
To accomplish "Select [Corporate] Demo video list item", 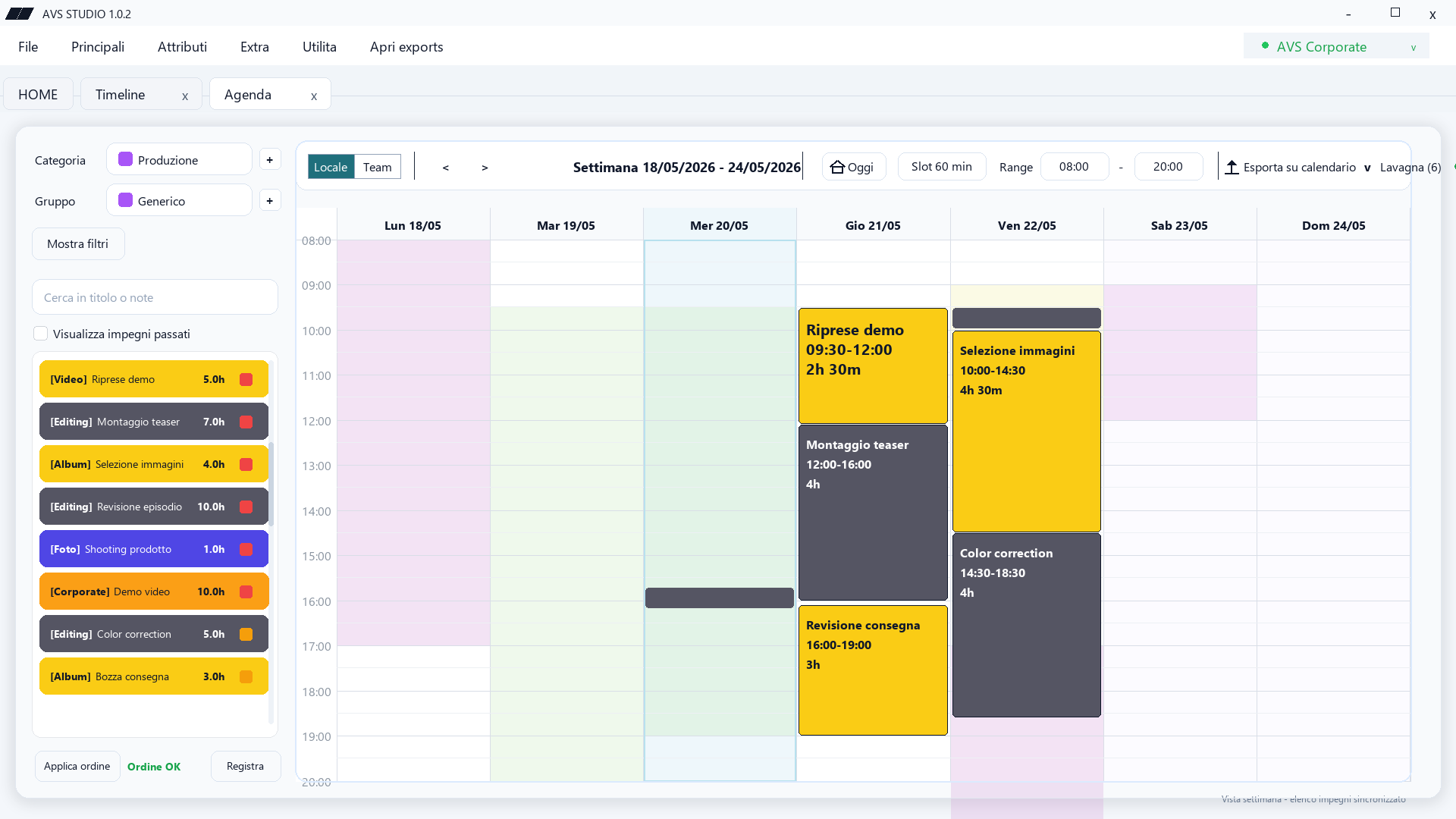I will tap(154, 591).
